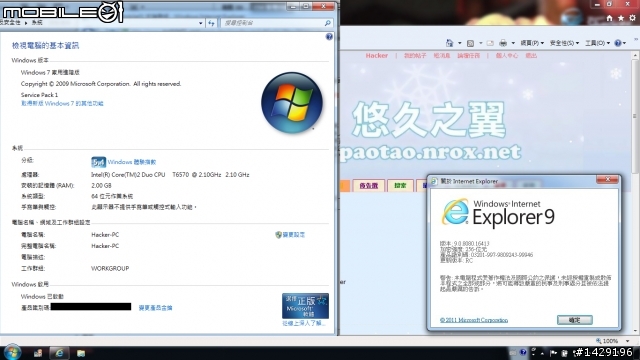The width and height of the screenshot is (640, 360).
Task: Click refresh button beside Control Panel address bar
Action: coord(211,23)
